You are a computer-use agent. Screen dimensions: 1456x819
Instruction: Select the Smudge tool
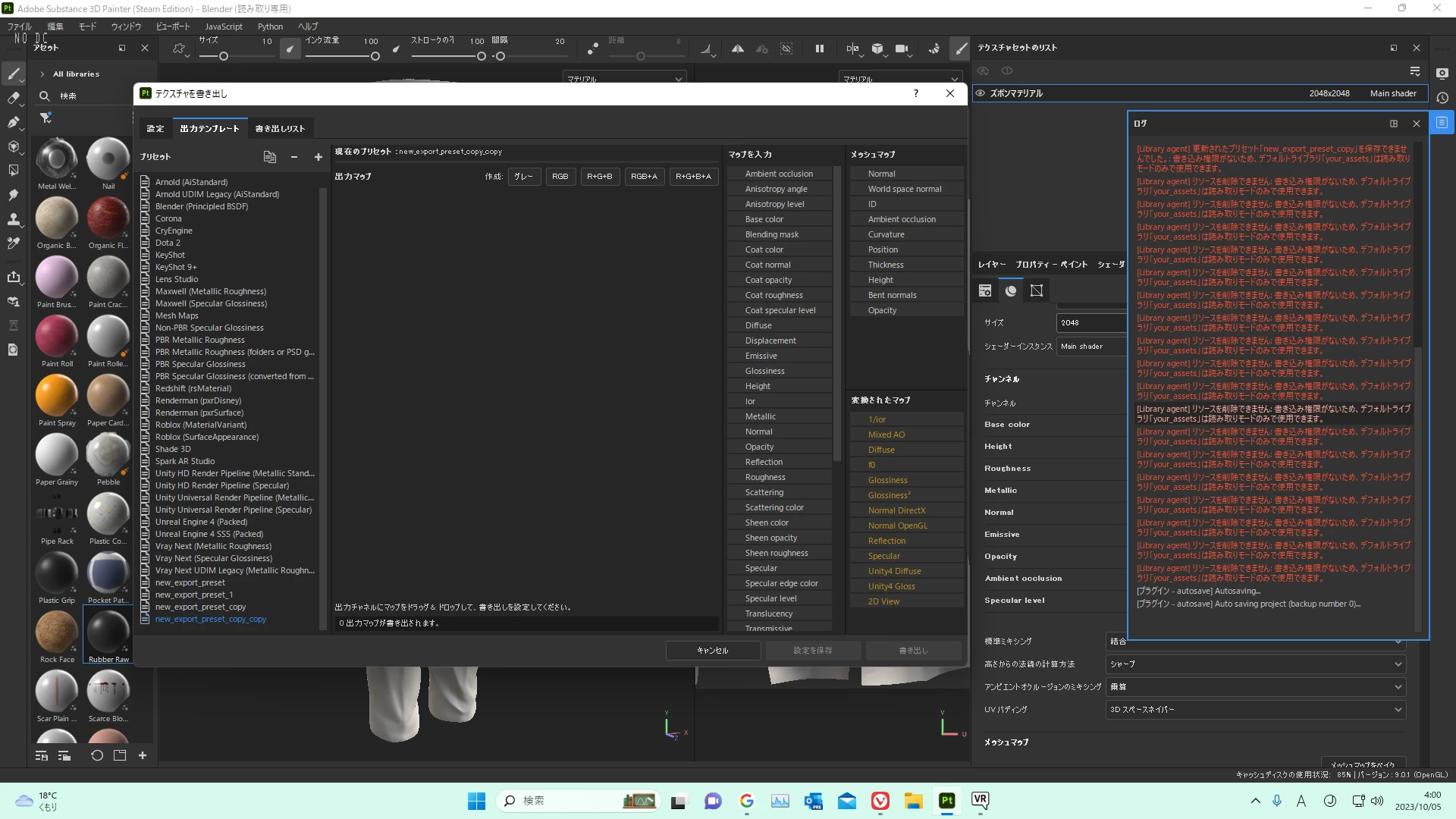tap(13, 195)
